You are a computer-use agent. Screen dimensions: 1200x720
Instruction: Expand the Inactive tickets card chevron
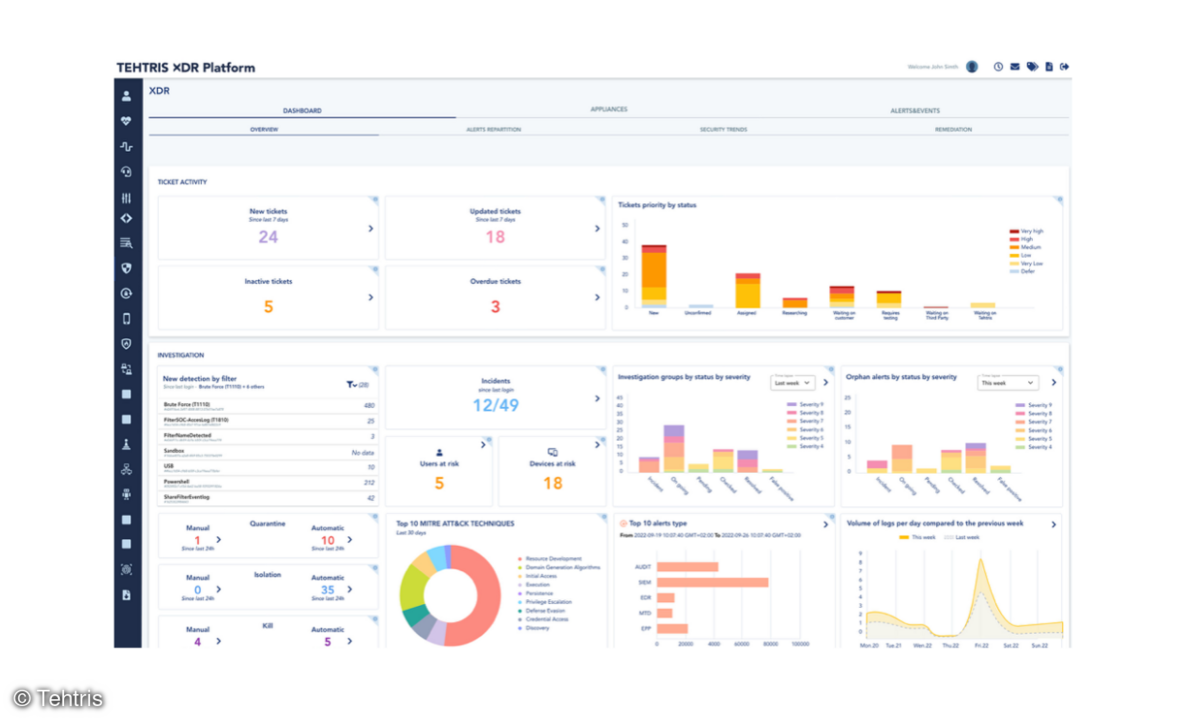coord(370,297)
